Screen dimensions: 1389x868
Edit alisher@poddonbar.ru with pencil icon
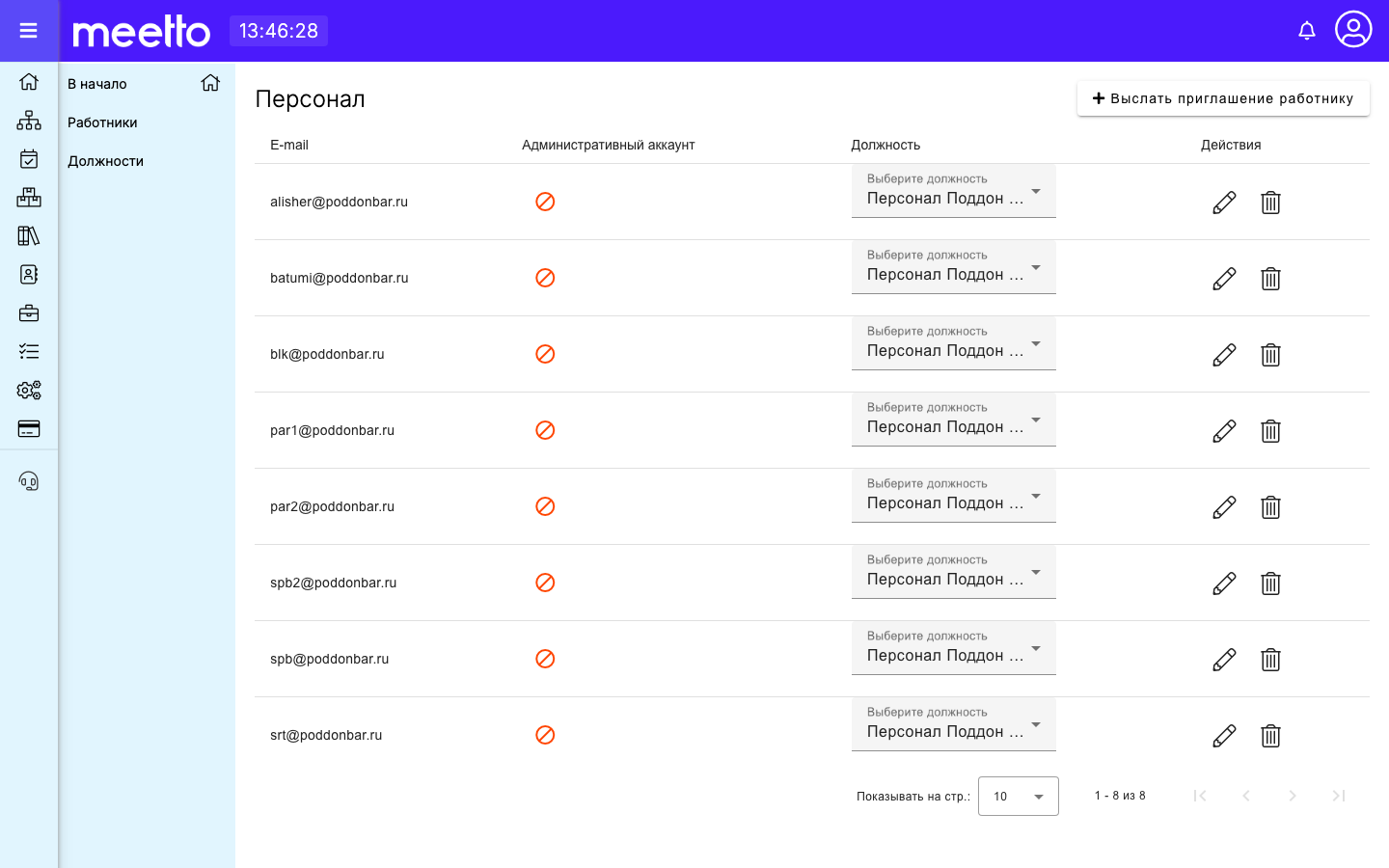[x=1224, y=203]
